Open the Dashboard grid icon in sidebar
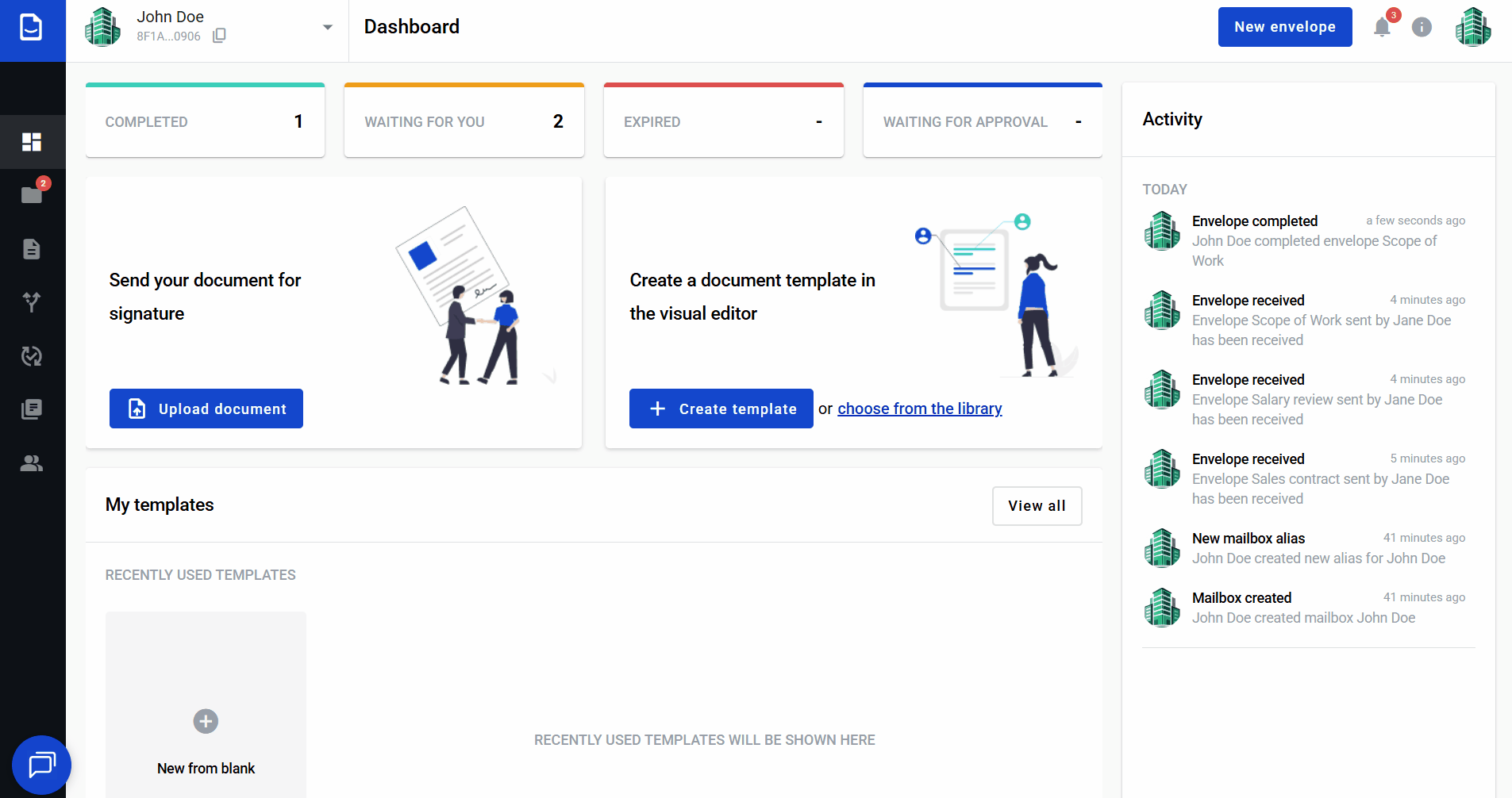This screenshot has height=798, width=1512. pos(32,142)
